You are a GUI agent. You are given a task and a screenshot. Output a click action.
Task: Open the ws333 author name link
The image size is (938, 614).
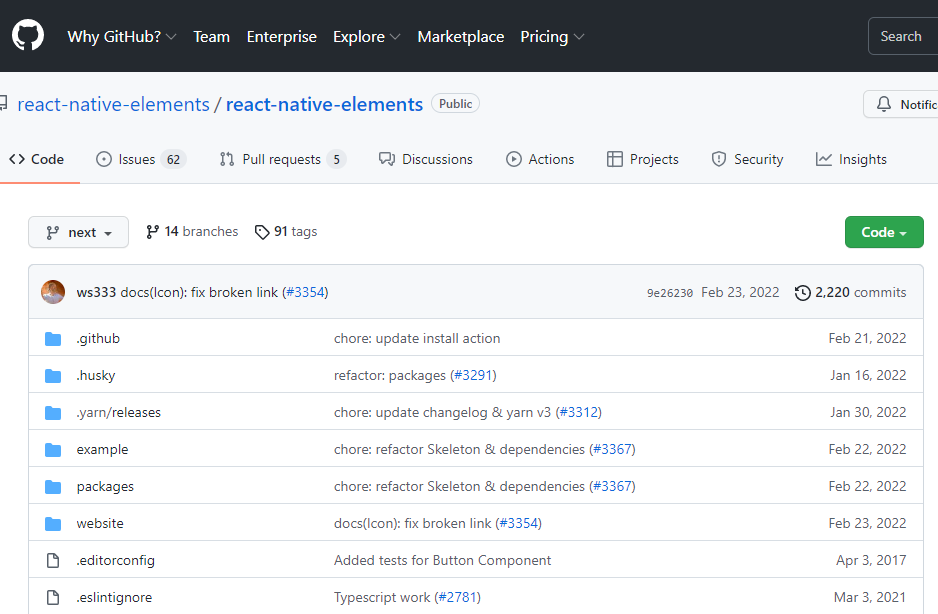coord(96,292)
